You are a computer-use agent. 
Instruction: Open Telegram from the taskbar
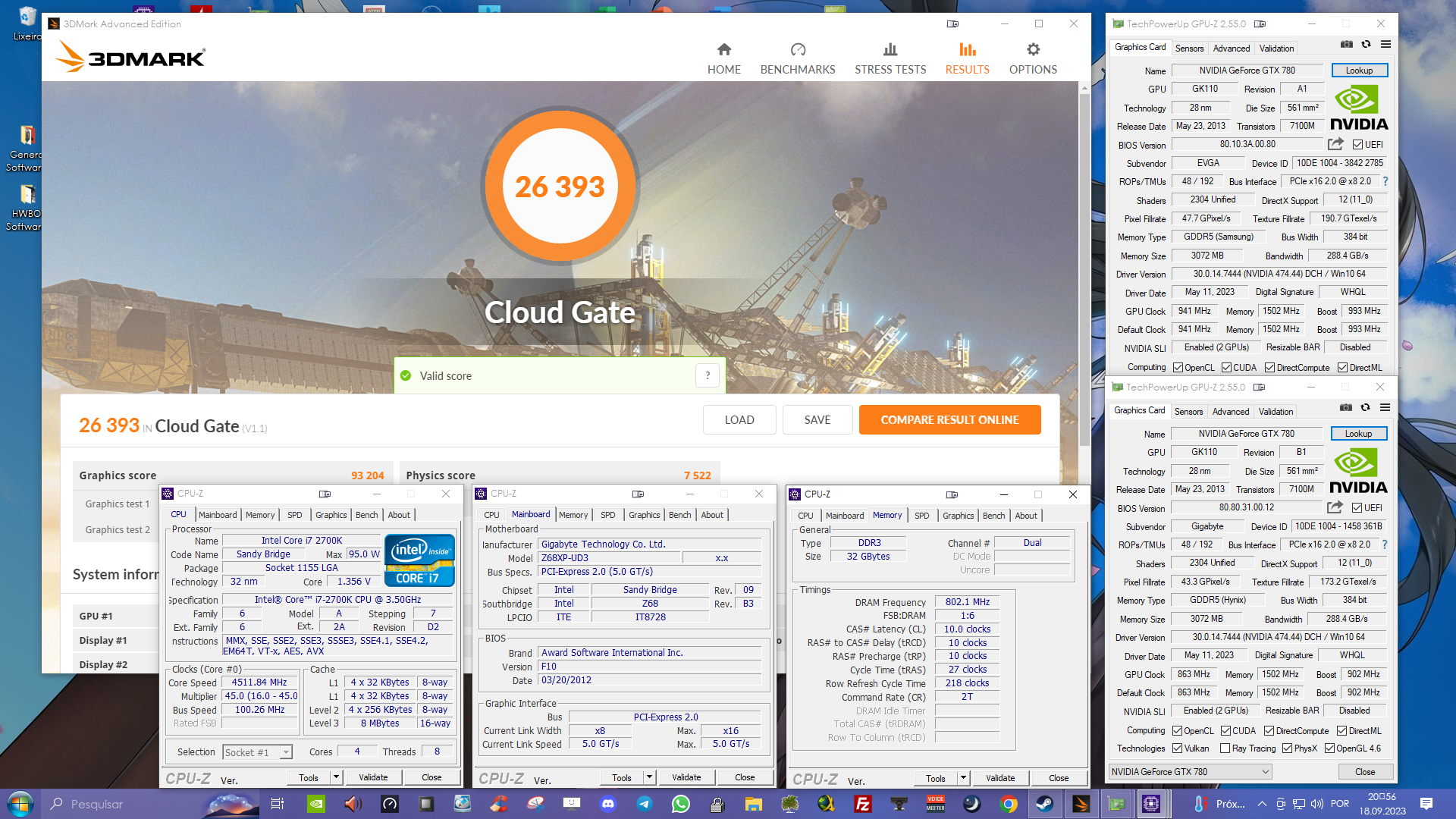point(645,804)
